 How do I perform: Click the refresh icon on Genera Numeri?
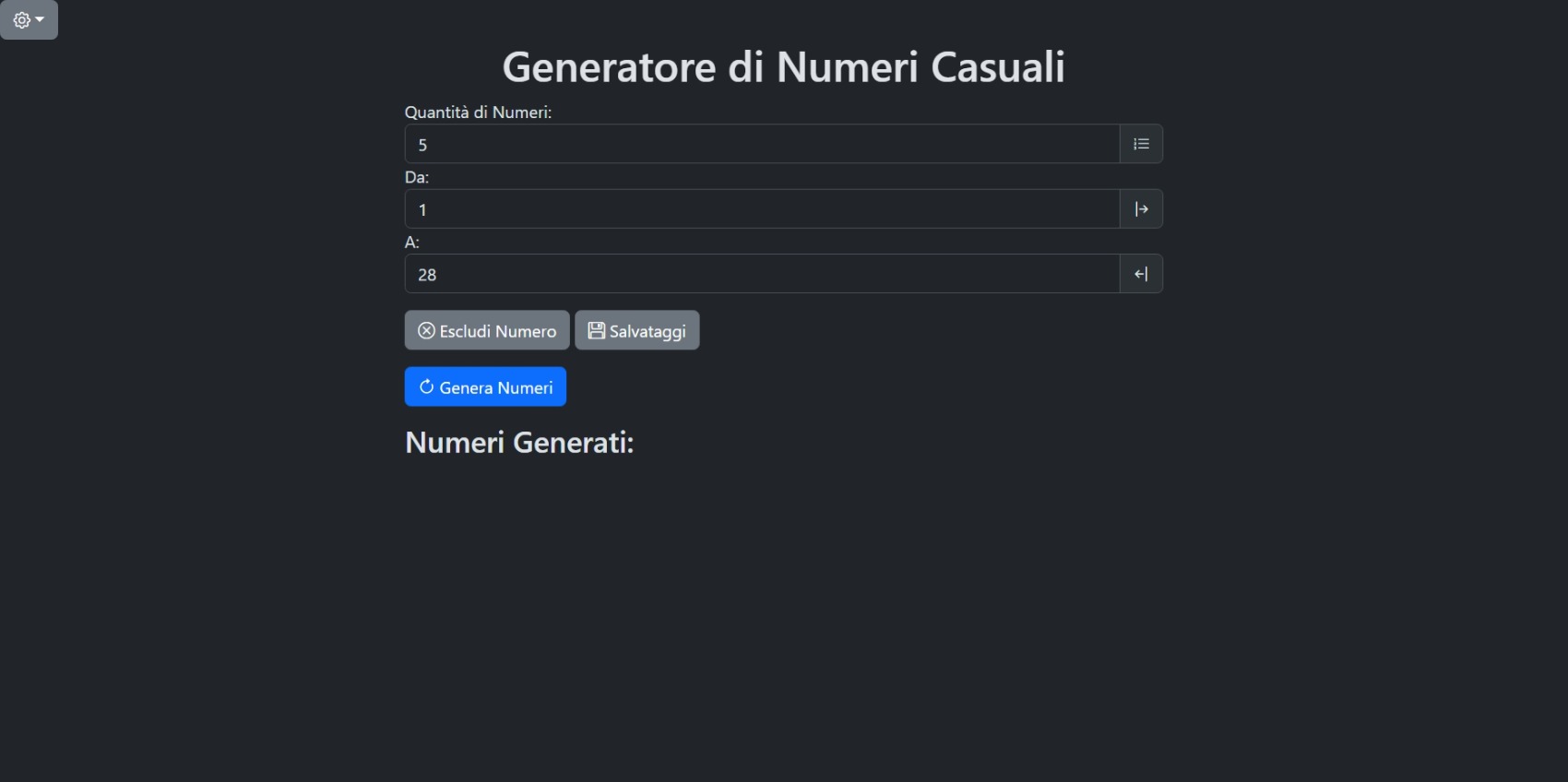tap(426, 387)
